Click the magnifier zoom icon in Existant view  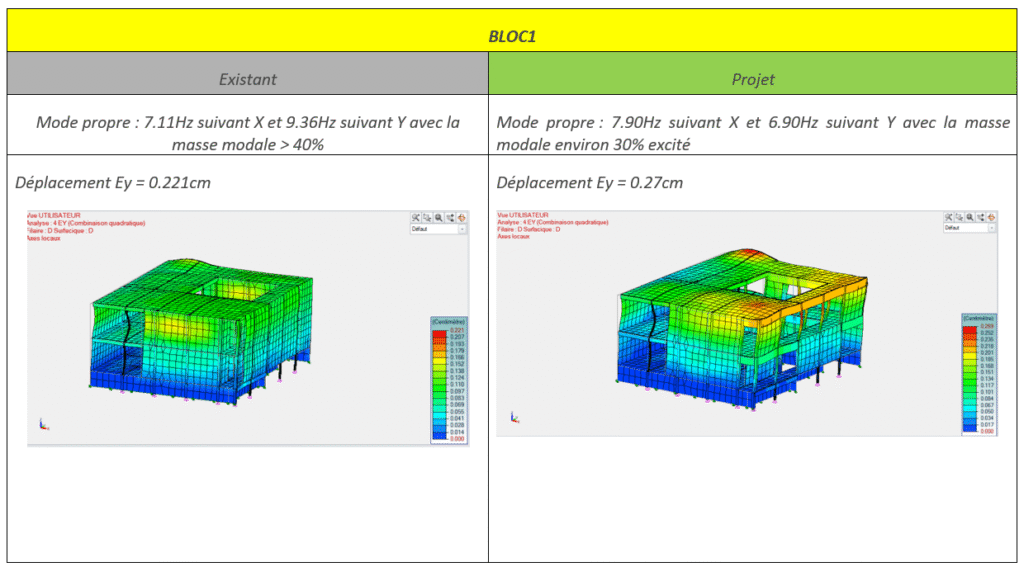coord(439,217)
